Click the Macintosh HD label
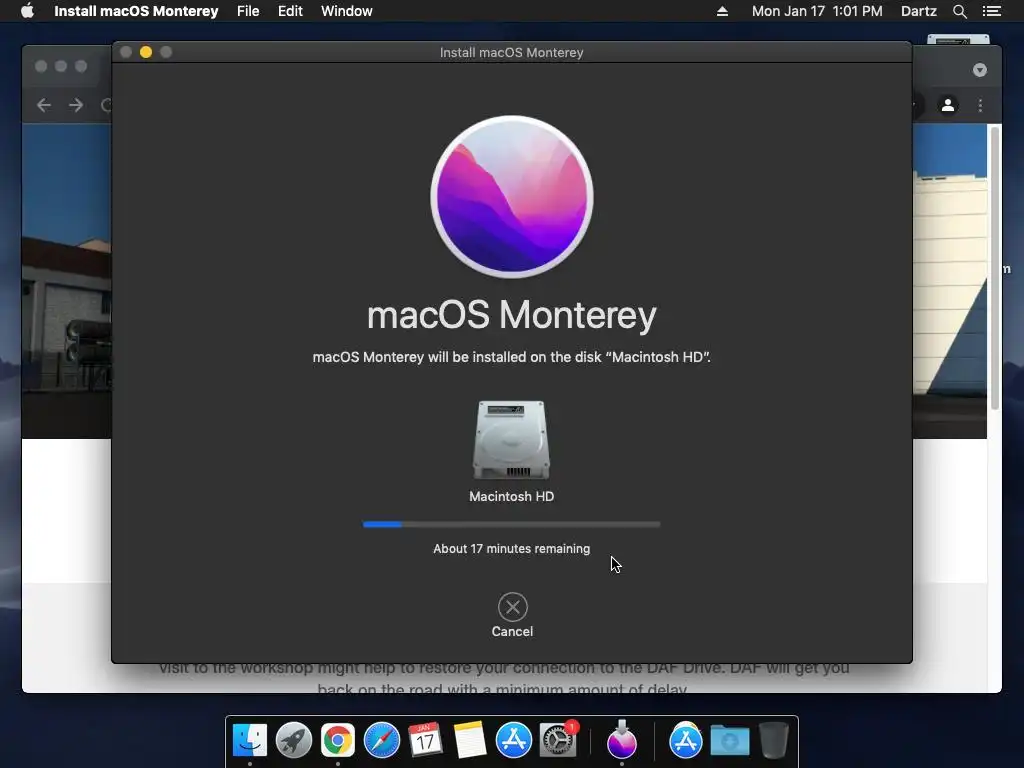 click(x=511, y=496)
